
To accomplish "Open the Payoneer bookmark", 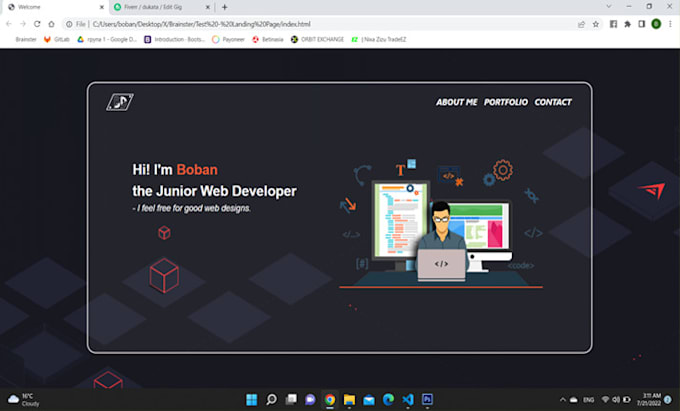I will 229,39.
